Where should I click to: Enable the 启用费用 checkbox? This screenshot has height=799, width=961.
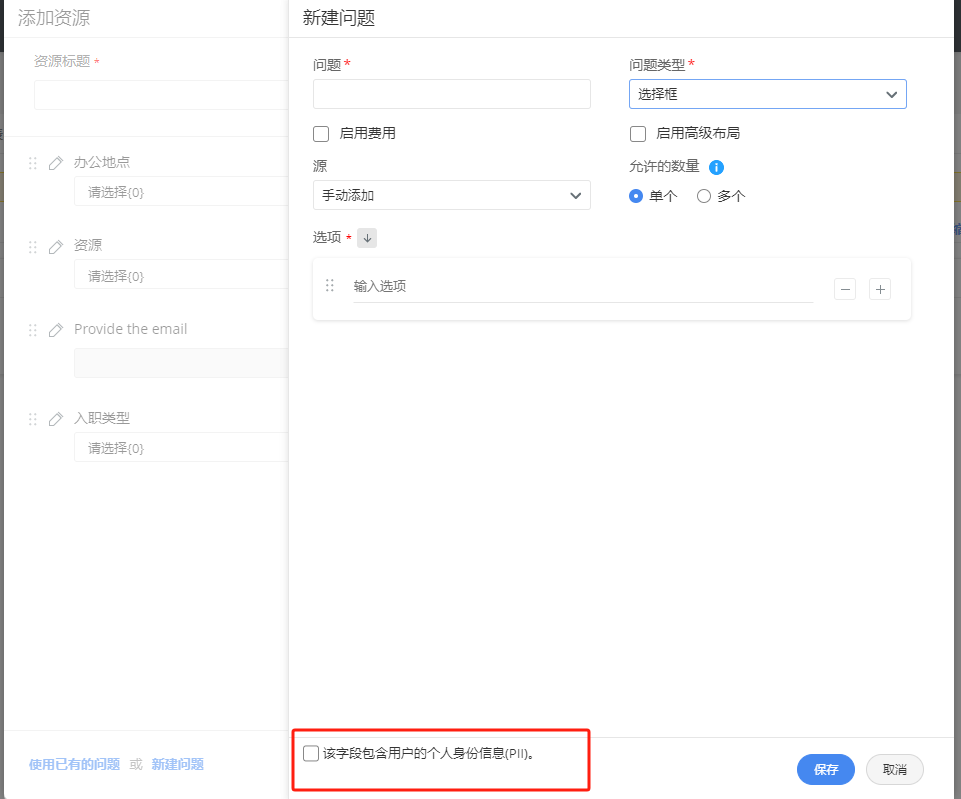tap(321, 133)
